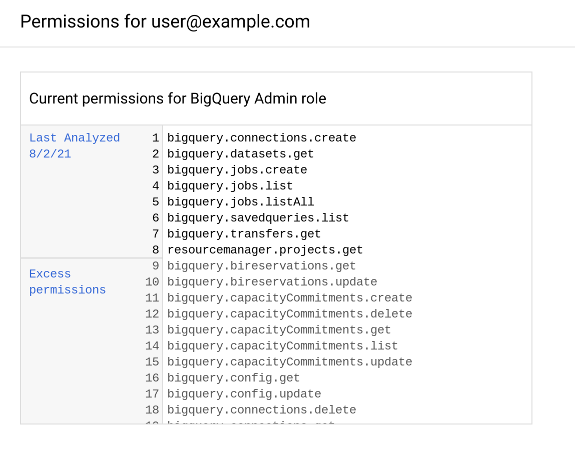Click the Excess permissions label
The image size is (575, 458).
click(67, 282)
